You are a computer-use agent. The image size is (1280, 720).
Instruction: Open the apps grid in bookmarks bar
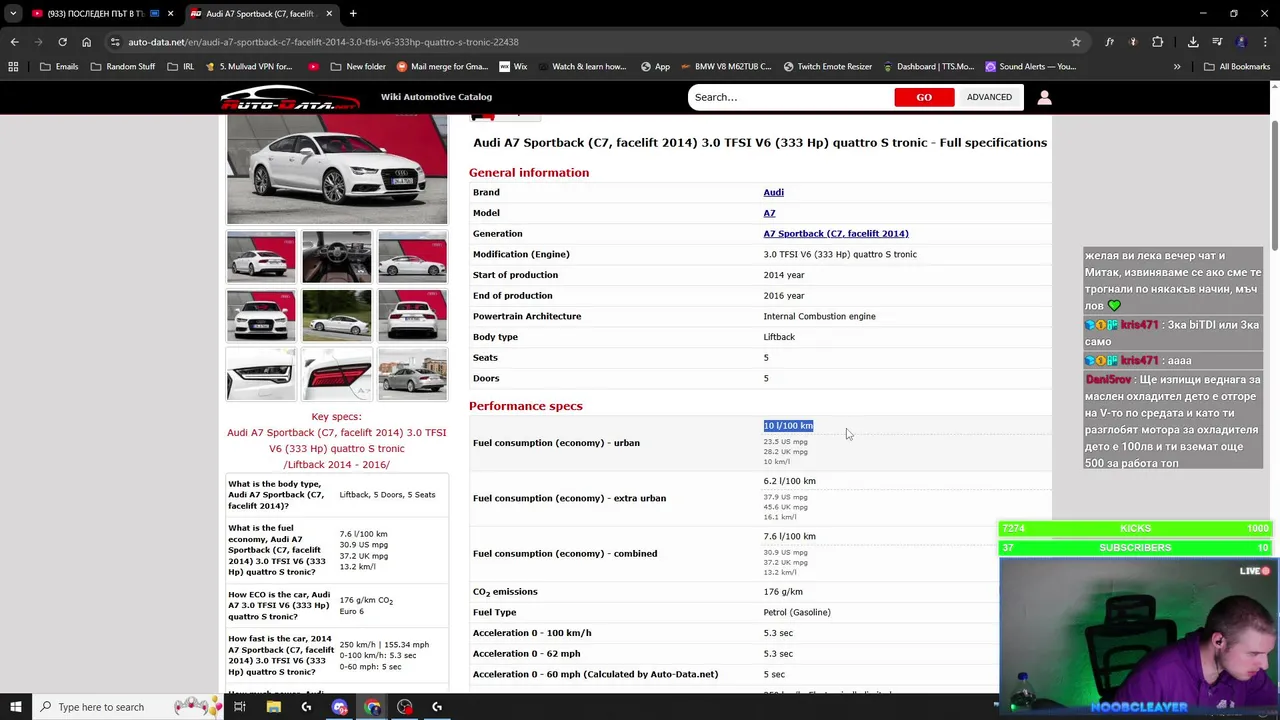[x=13, y=67]
